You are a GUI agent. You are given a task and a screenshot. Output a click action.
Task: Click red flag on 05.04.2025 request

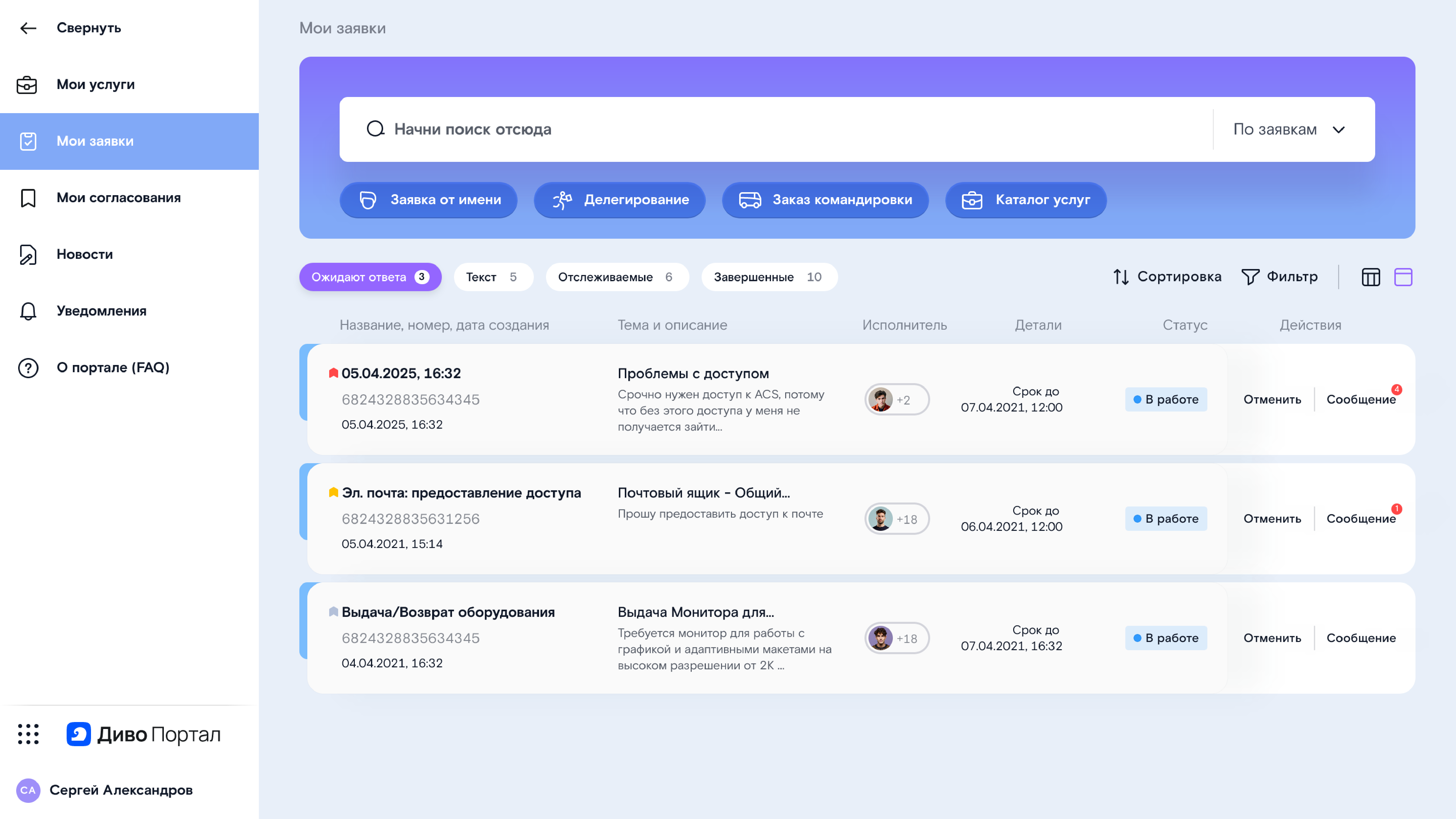(x=333, y=373)
